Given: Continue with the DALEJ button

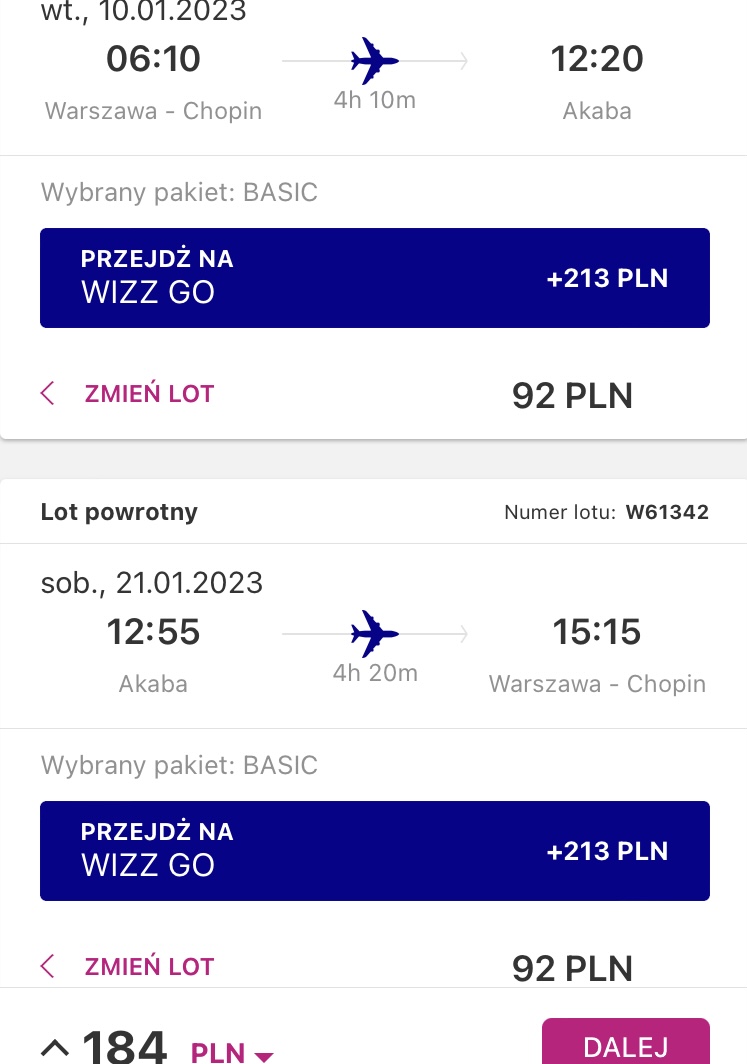Looking at the screenshot, I should coord(626,1042).
